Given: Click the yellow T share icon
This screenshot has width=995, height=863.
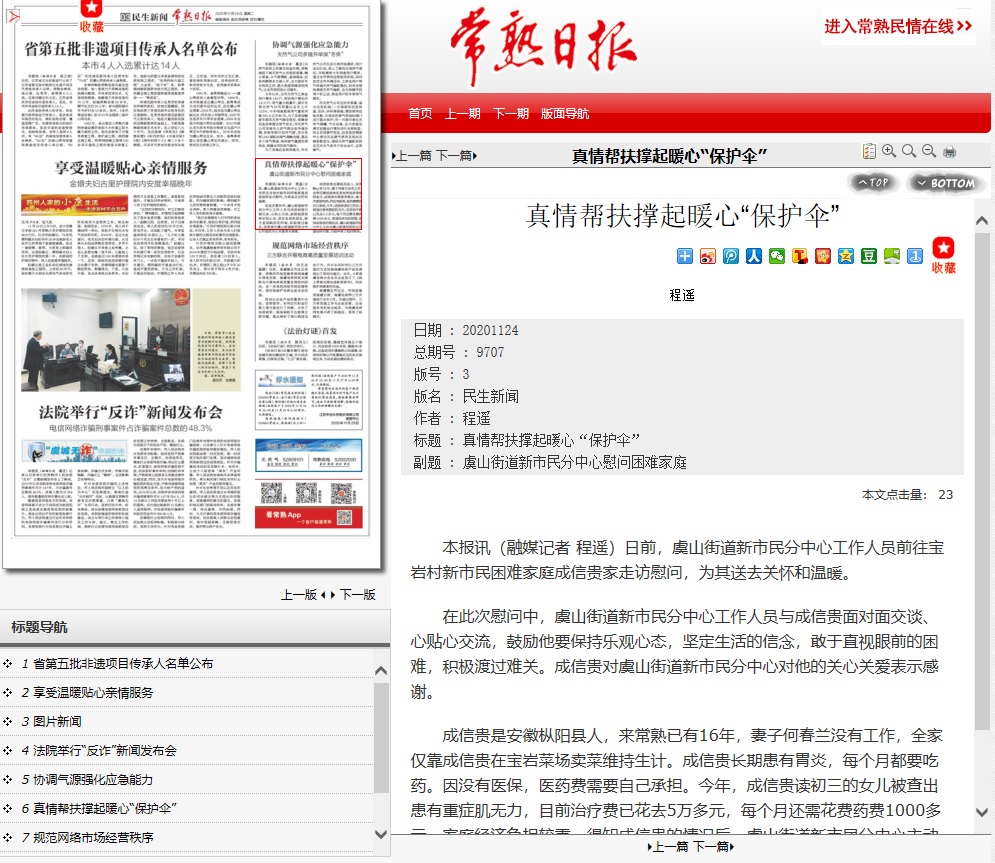Looking at the screenshot, I should 800,256.
